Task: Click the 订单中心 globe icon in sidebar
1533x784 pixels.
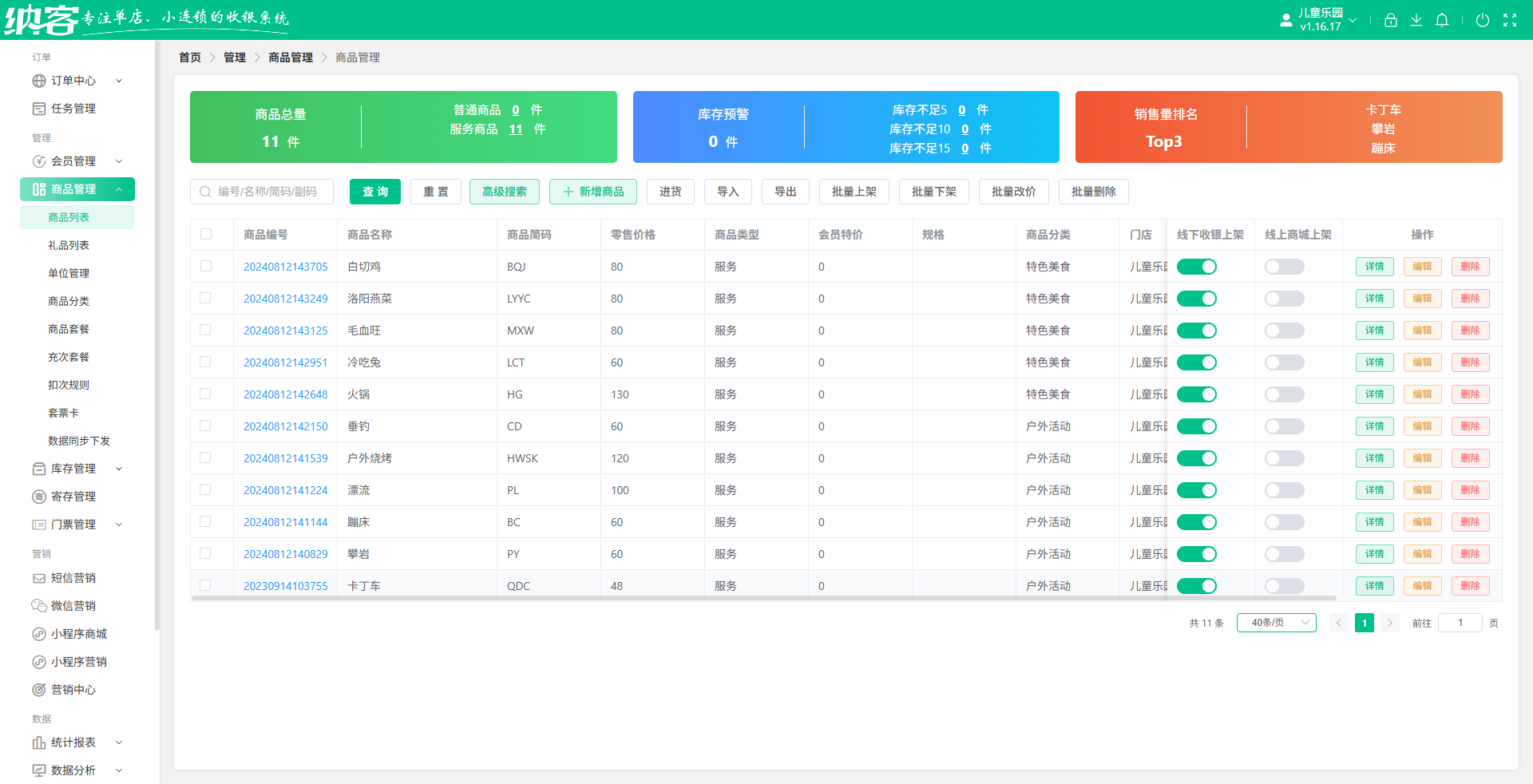Action: coord(38,81)
